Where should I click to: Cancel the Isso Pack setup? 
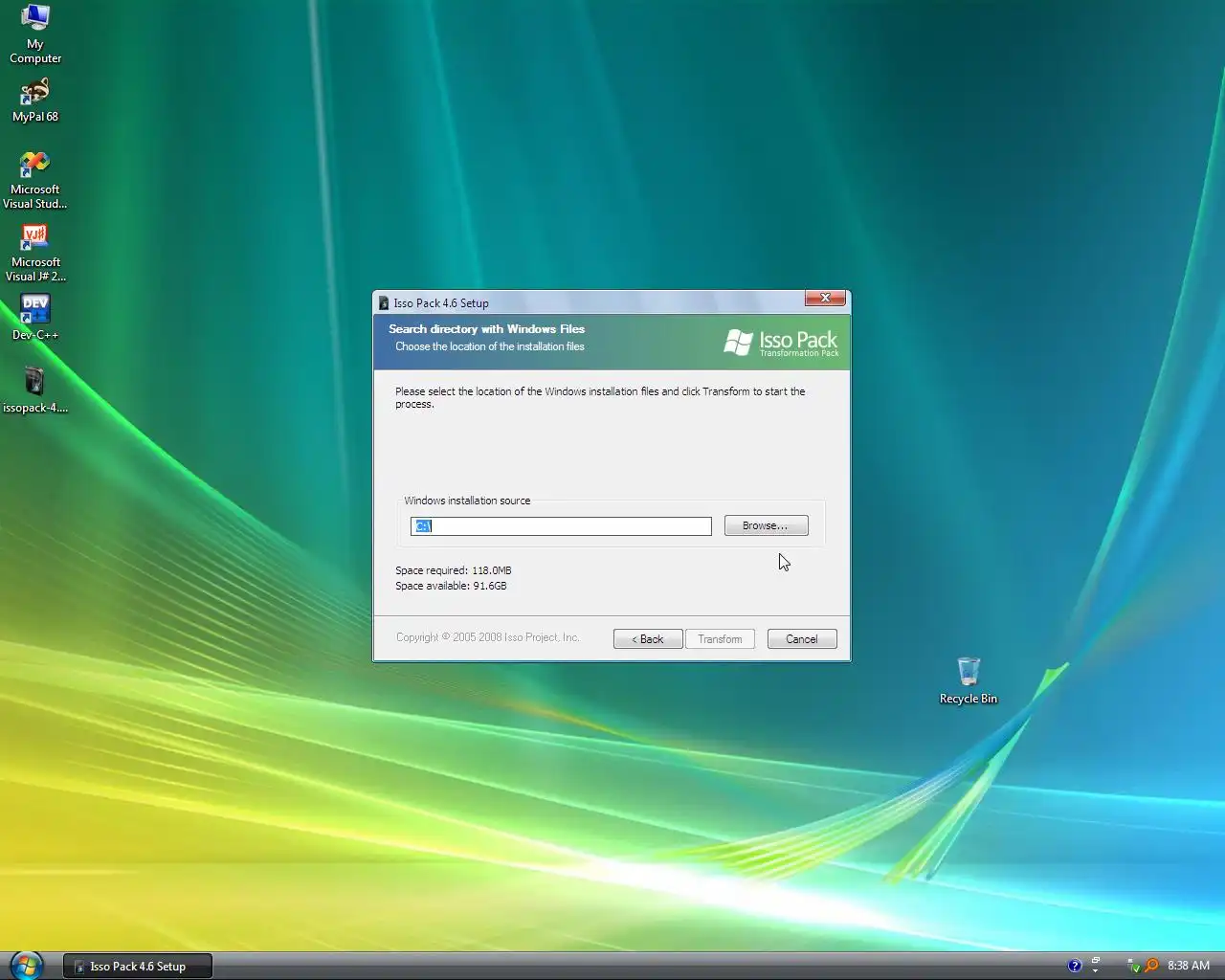[802, 639]
